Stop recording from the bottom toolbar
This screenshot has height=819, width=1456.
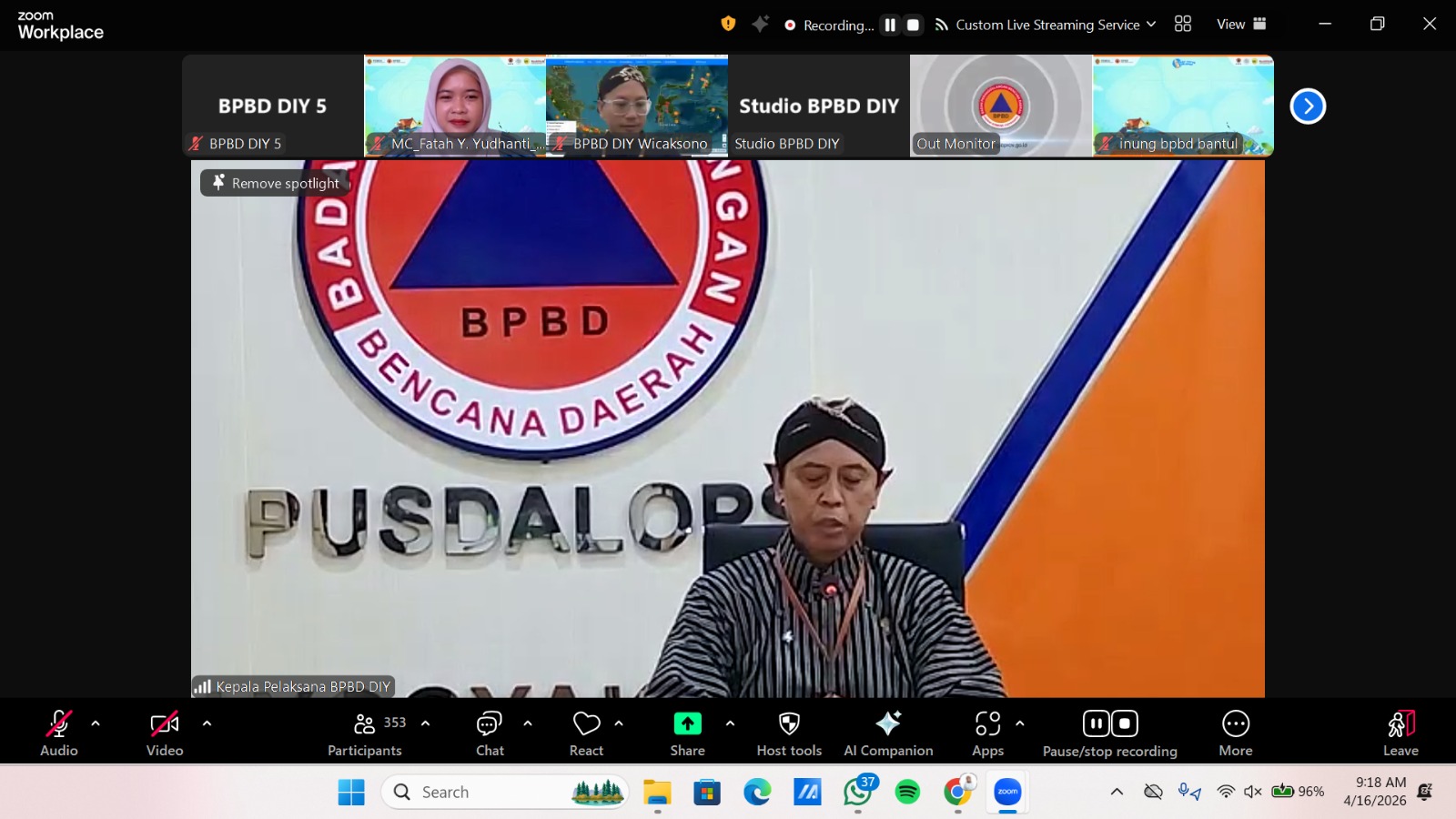coord(1125,723)
